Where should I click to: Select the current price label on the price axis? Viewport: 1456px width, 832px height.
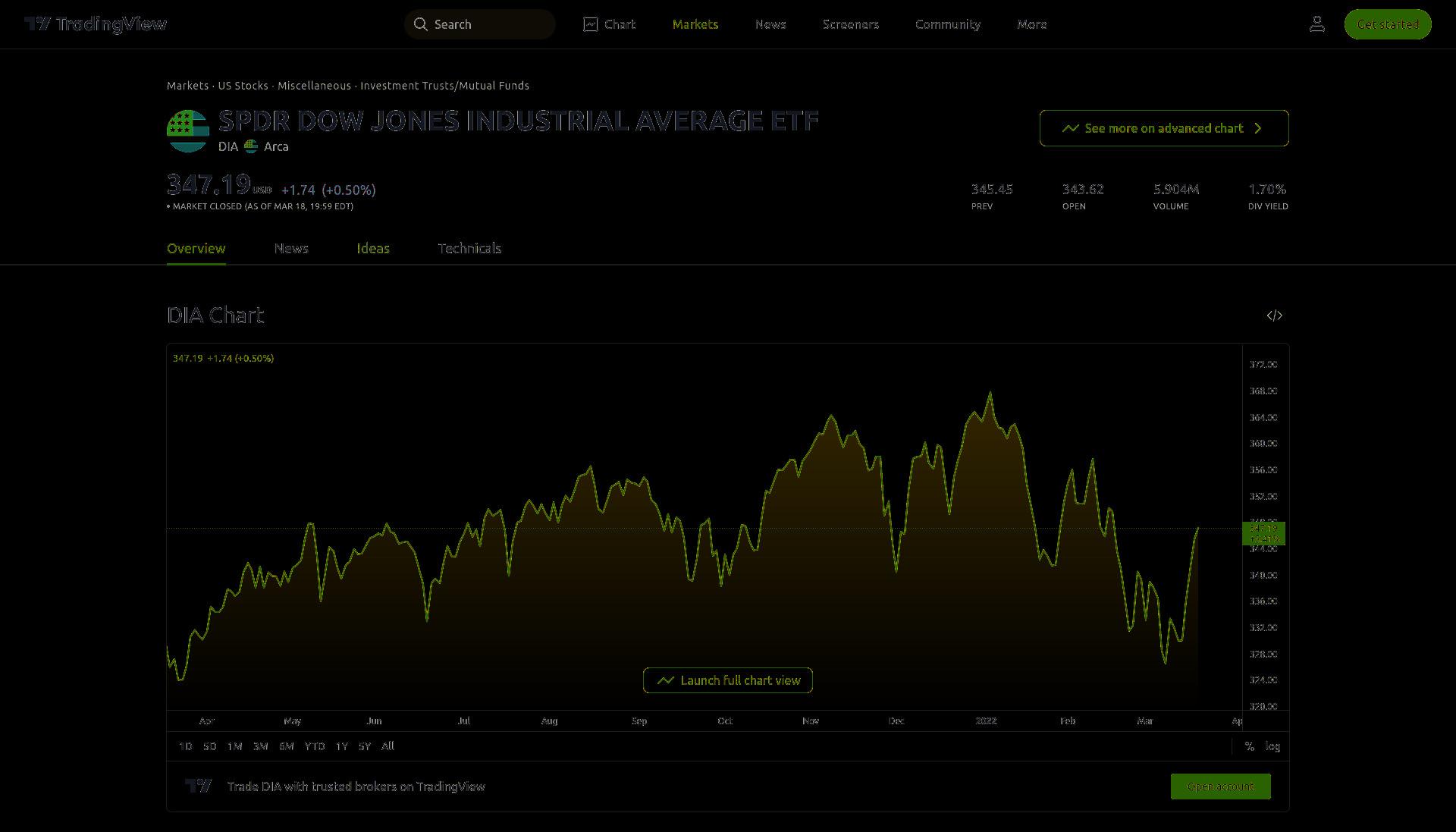click(x=1263, y=533)
